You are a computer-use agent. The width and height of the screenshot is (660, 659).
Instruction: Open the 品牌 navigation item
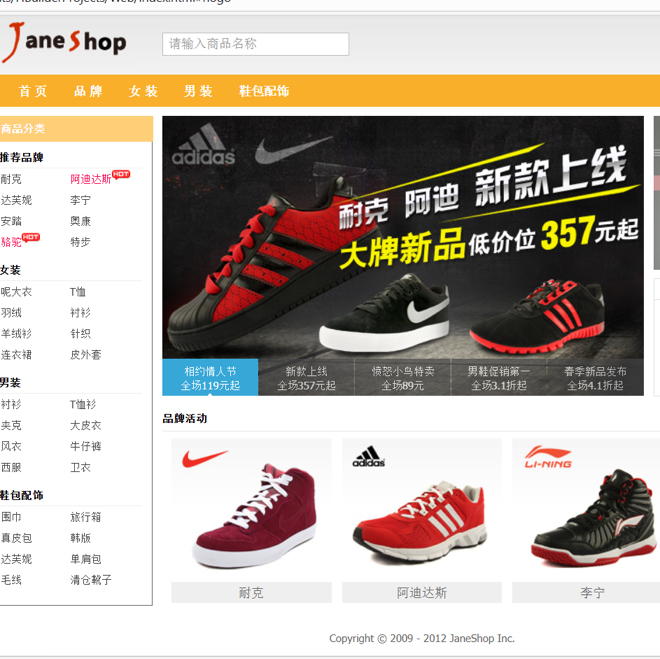click(x=88, y=91)
